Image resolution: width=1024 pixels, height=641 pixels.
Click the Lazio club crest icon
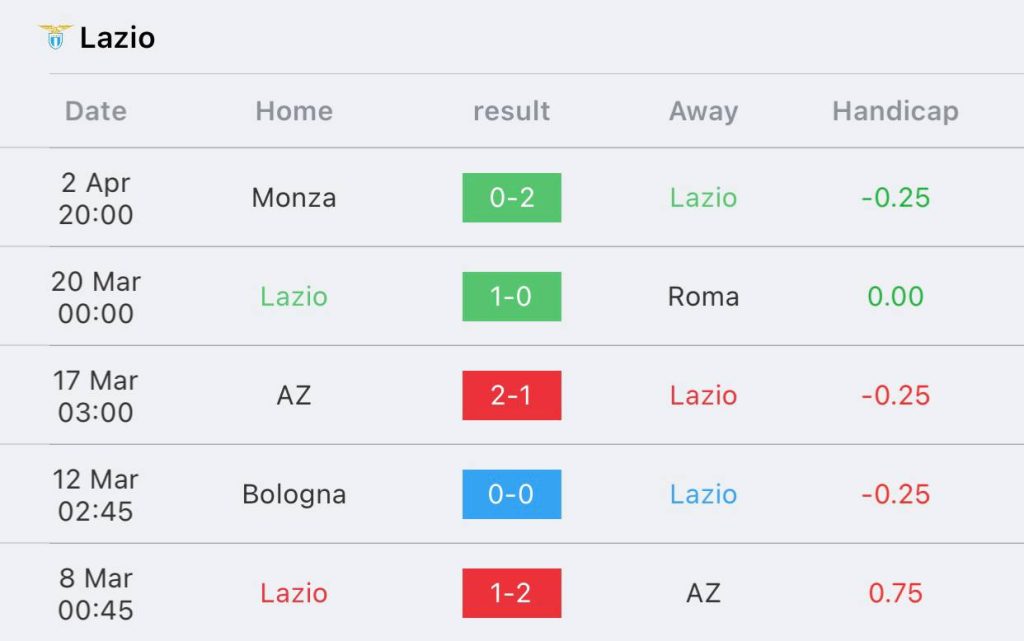56,37
